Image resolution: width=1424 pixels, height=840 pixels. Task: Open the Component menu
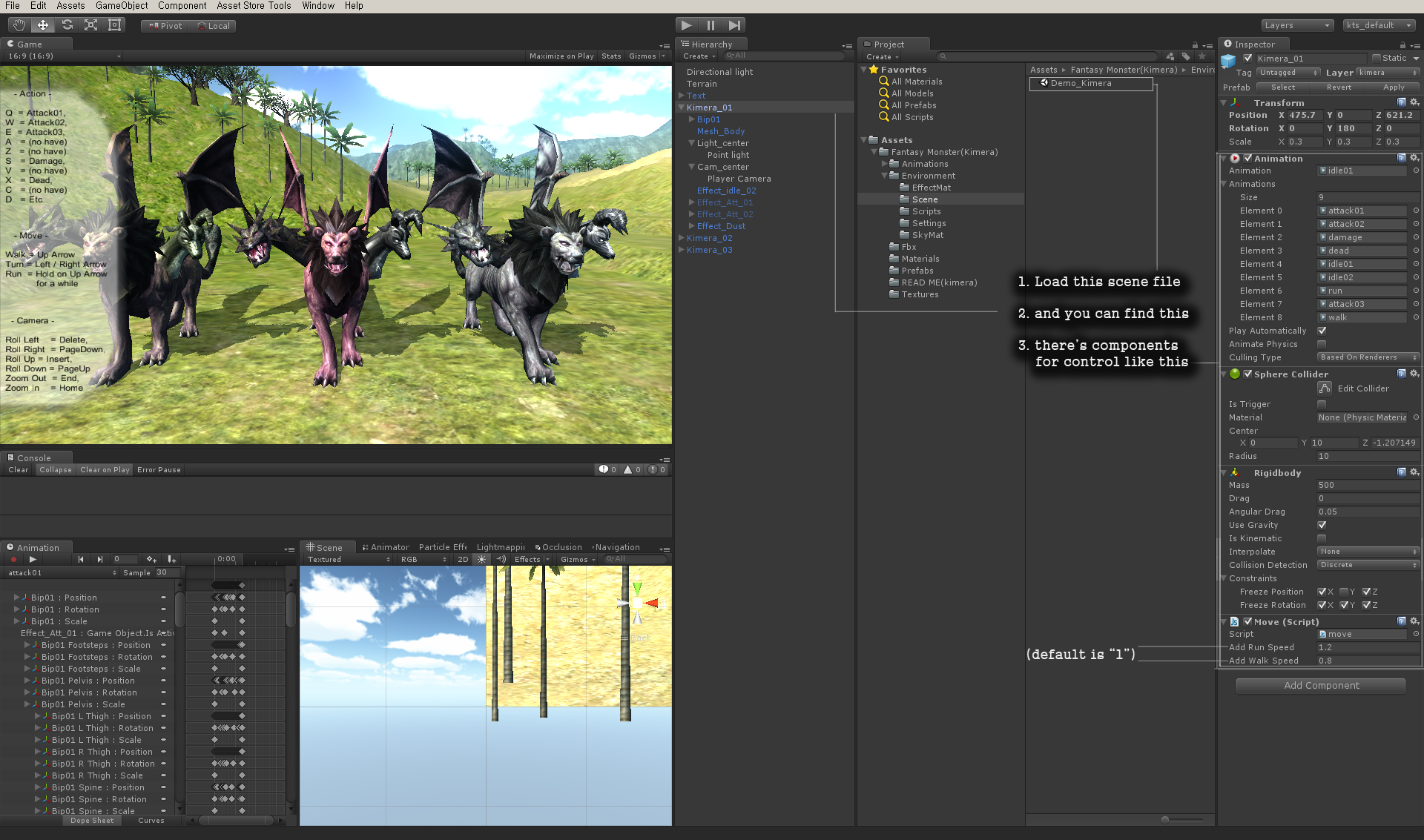[x=182, y=6]
